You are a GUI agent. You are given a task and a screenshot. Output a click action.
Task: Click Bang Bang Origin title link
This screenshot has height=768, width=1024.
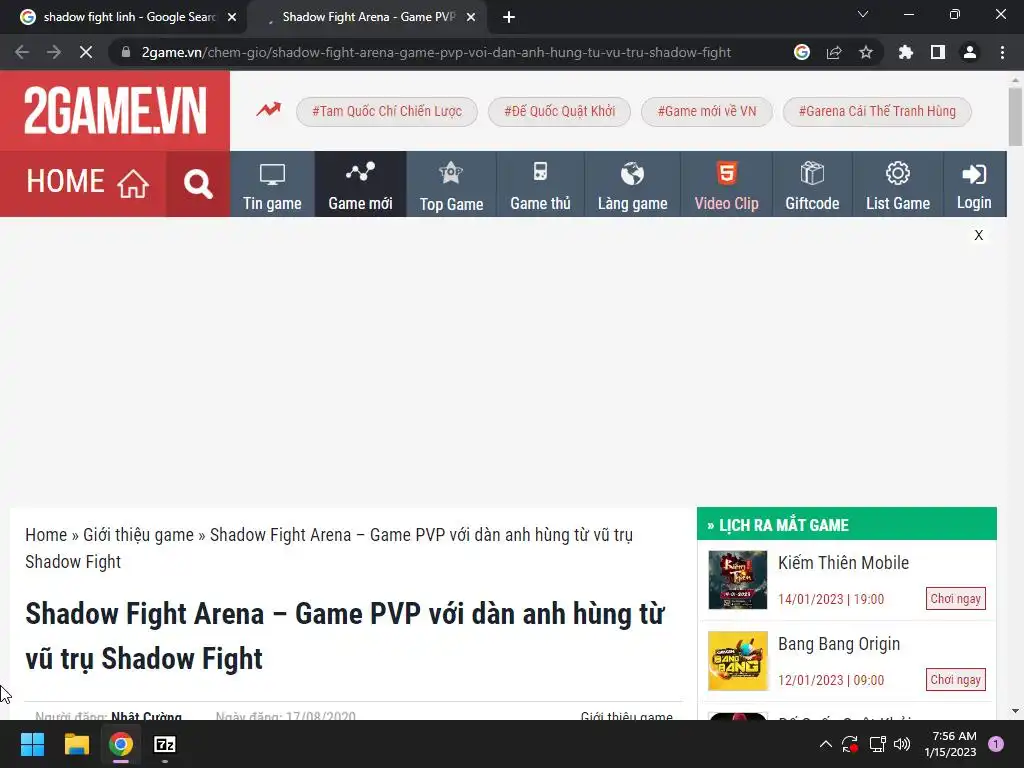point(839,644)
